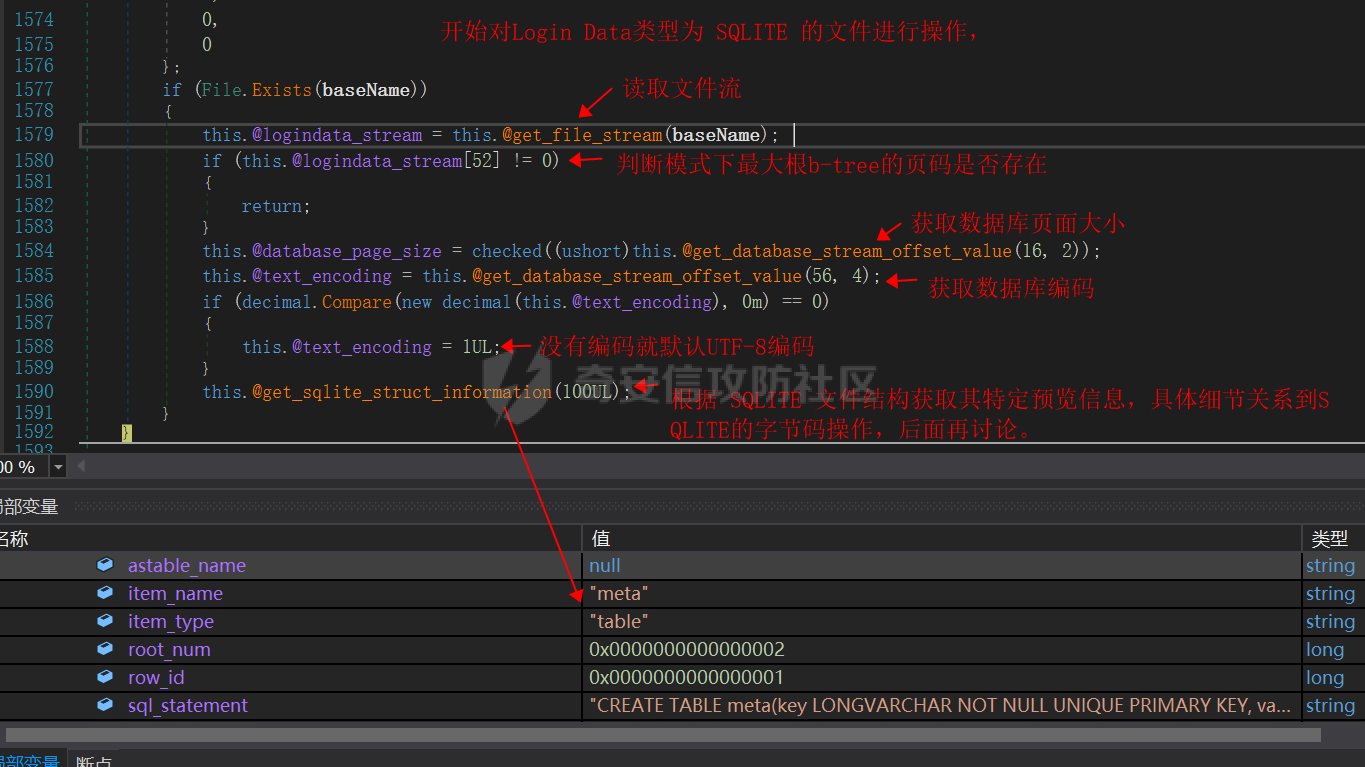Click the field icon beside sql_statement

[105, 705]
